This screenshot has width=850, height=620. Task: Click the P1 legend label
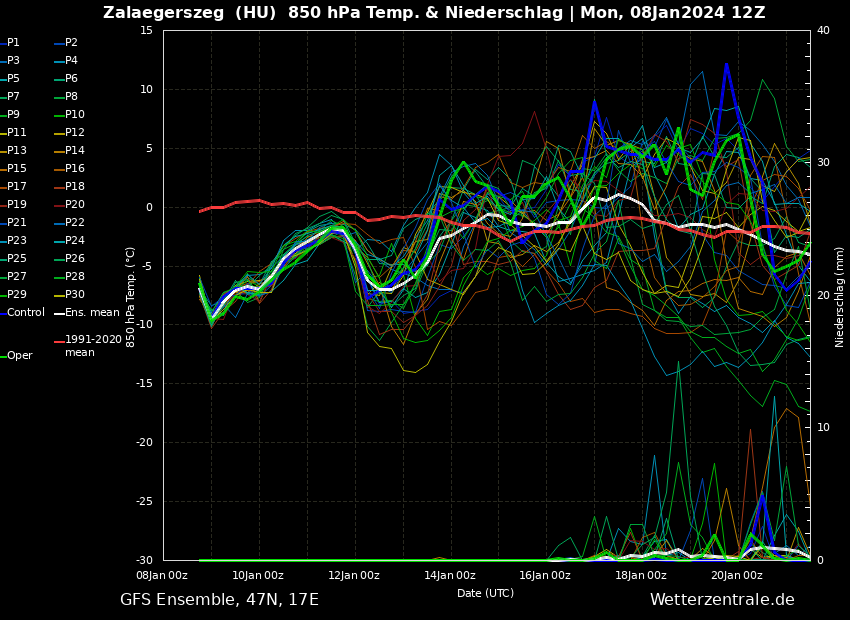tap(13, 43)
